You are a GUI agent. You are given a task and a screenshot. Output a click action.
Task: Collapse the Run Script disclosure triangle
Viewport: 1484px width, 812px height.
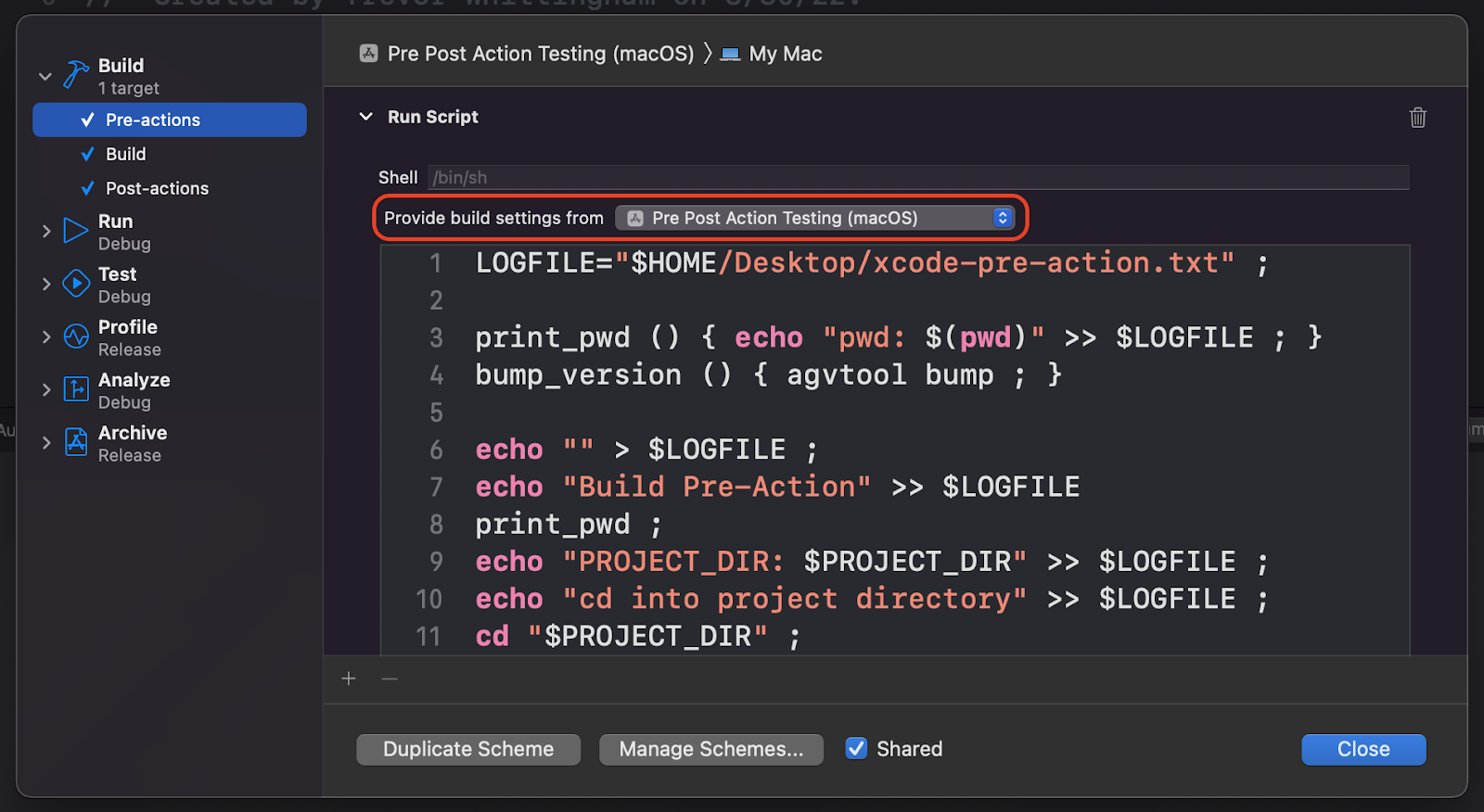[366, 117]
